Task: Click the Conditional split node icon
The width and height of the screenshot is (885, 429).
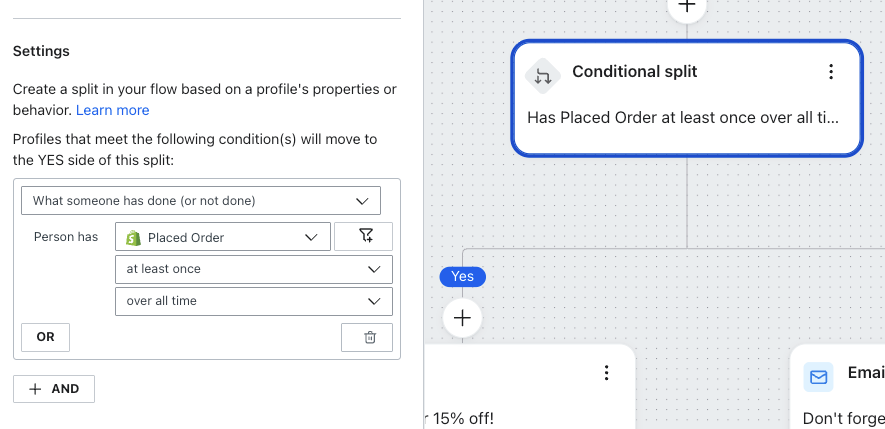Action: (543, 74)
